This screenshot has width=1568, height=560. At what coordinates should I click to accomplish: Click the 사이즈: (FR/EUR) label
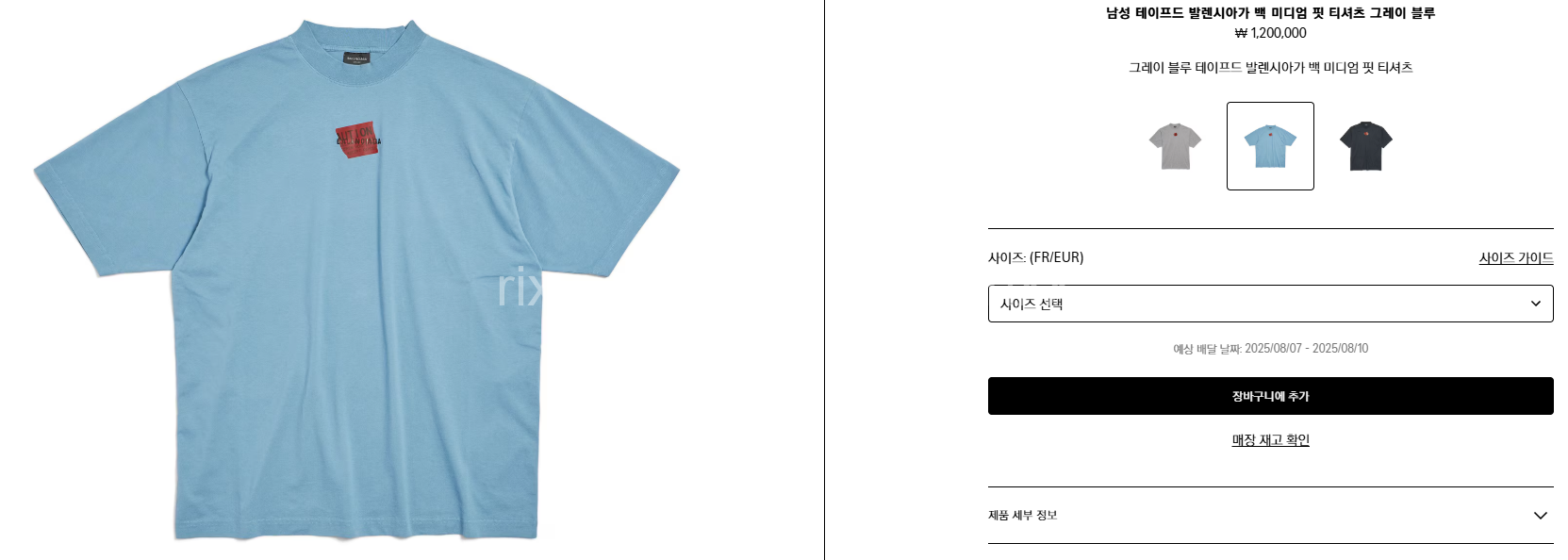coord(1035,257)
